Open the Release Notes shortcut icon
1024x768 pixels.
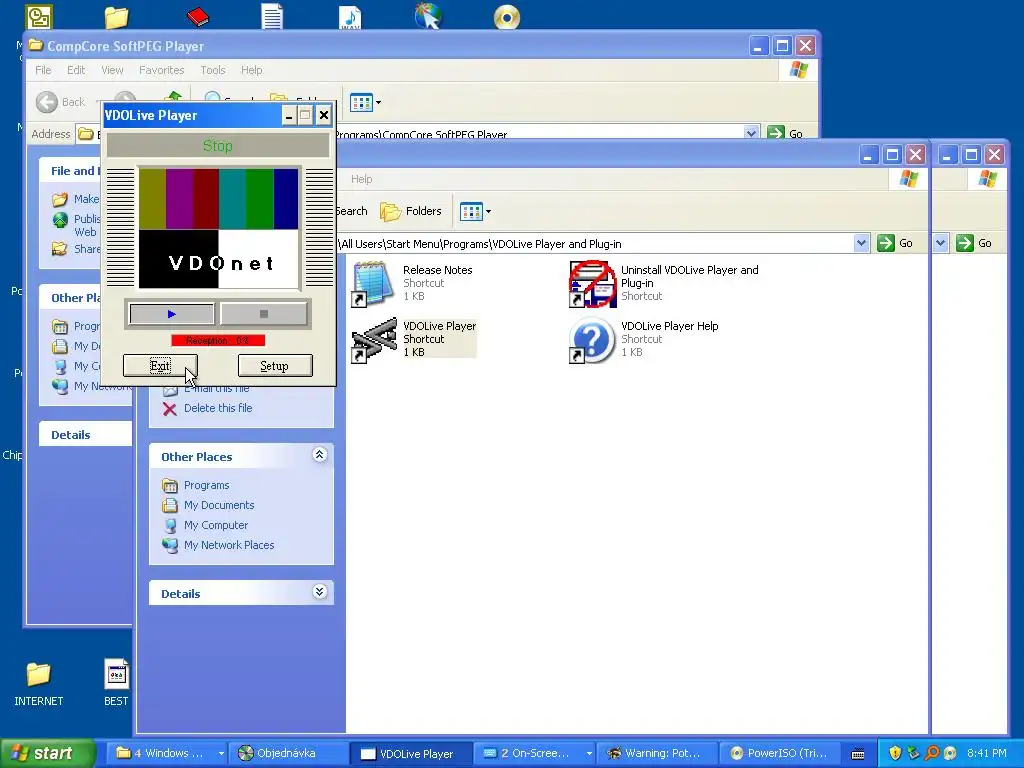[x=374, y=283]
